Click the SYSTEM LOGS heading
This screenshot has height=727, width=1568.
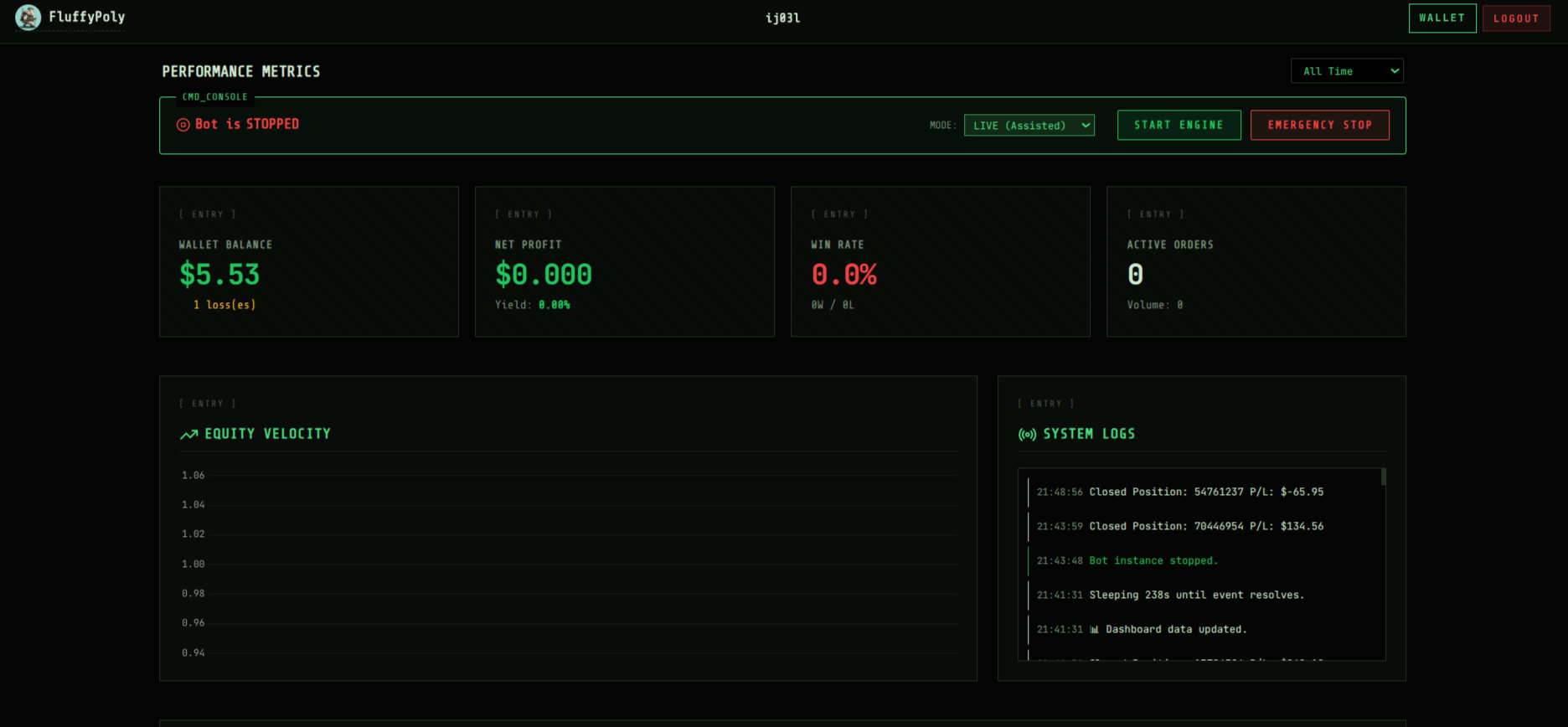pos(1089,434)
